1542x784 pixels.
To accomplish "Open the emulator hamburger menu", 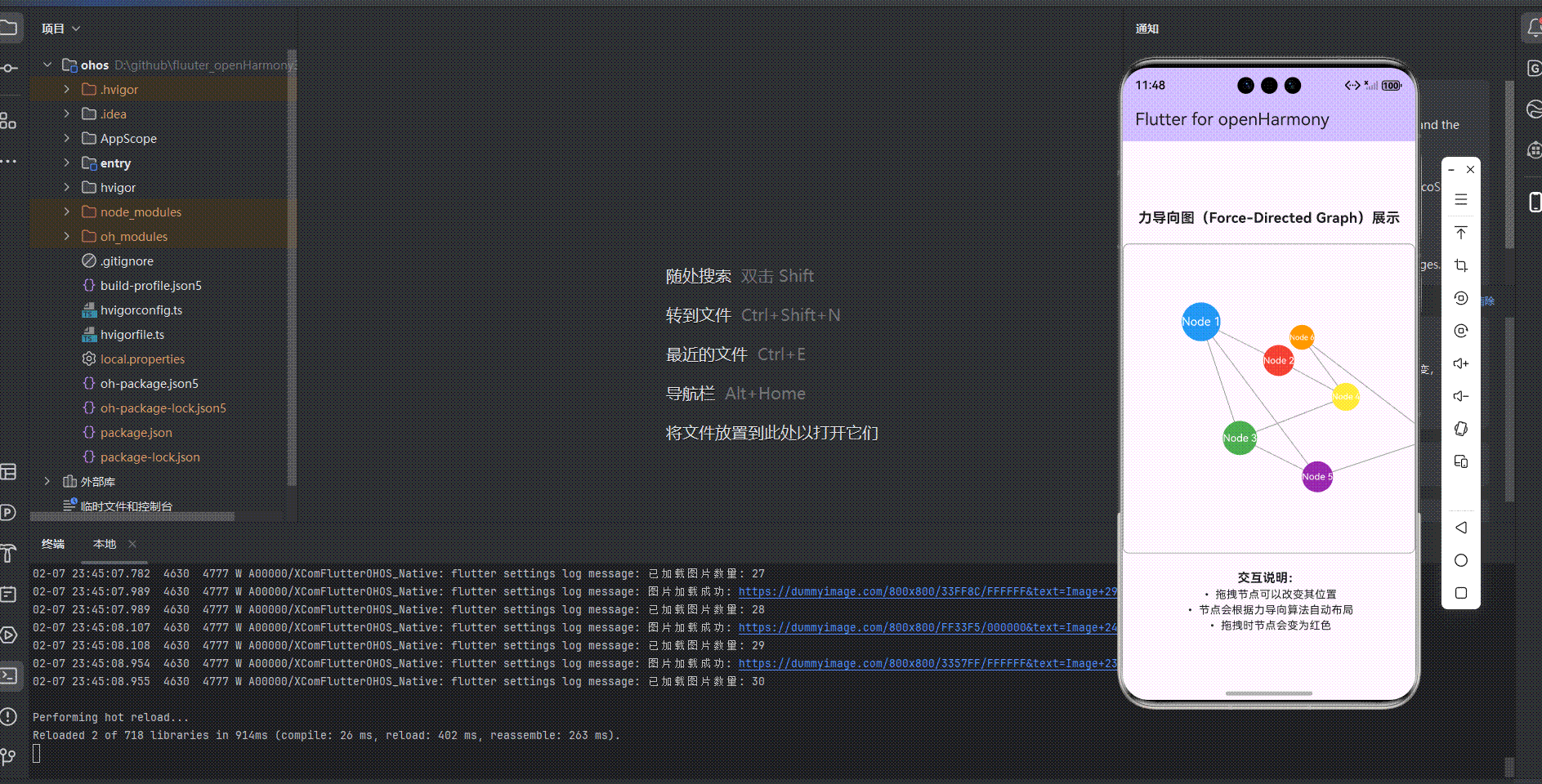I will pos(1461,199).
